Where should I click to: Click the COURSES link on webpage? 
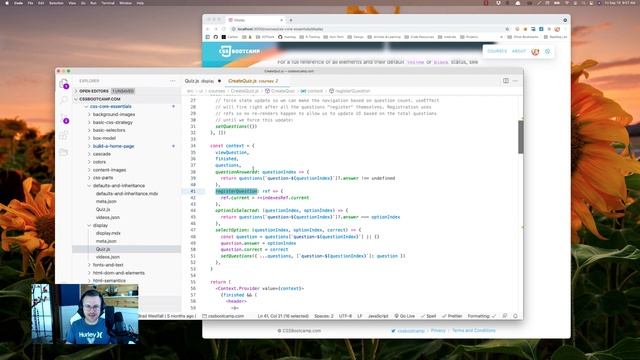pos(497,51)
